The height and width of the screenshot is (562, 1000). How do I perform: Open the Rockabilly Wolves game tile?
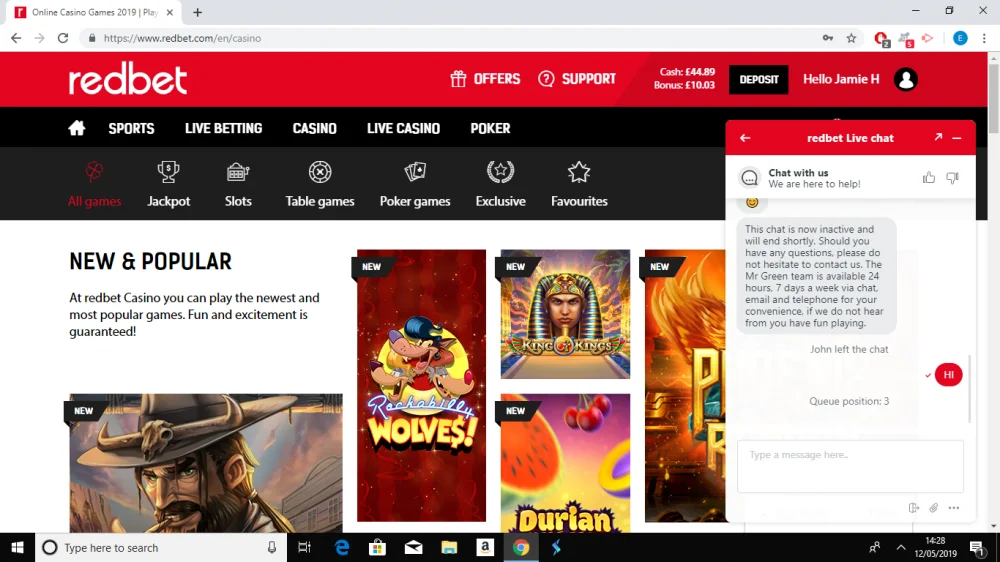coord(421,385)
